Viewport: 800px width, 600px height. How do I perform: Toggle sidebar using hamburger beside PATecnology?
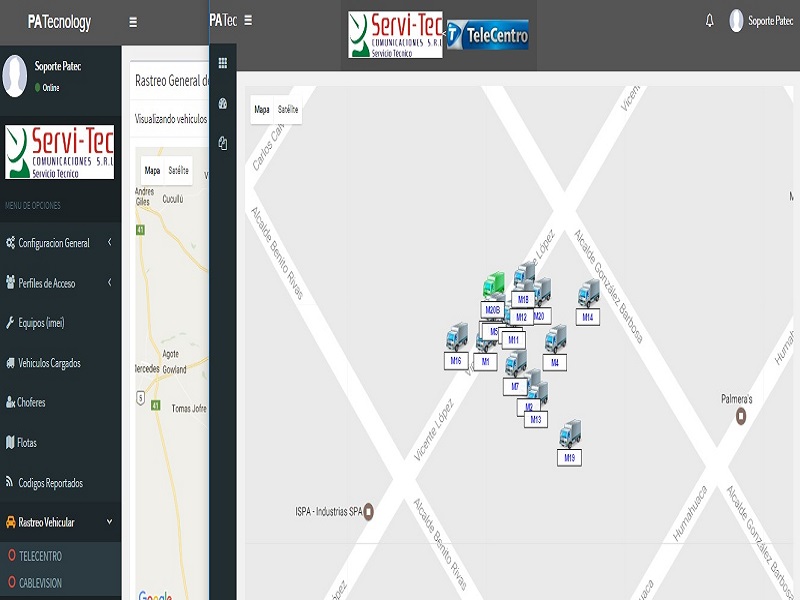point(133,22)
